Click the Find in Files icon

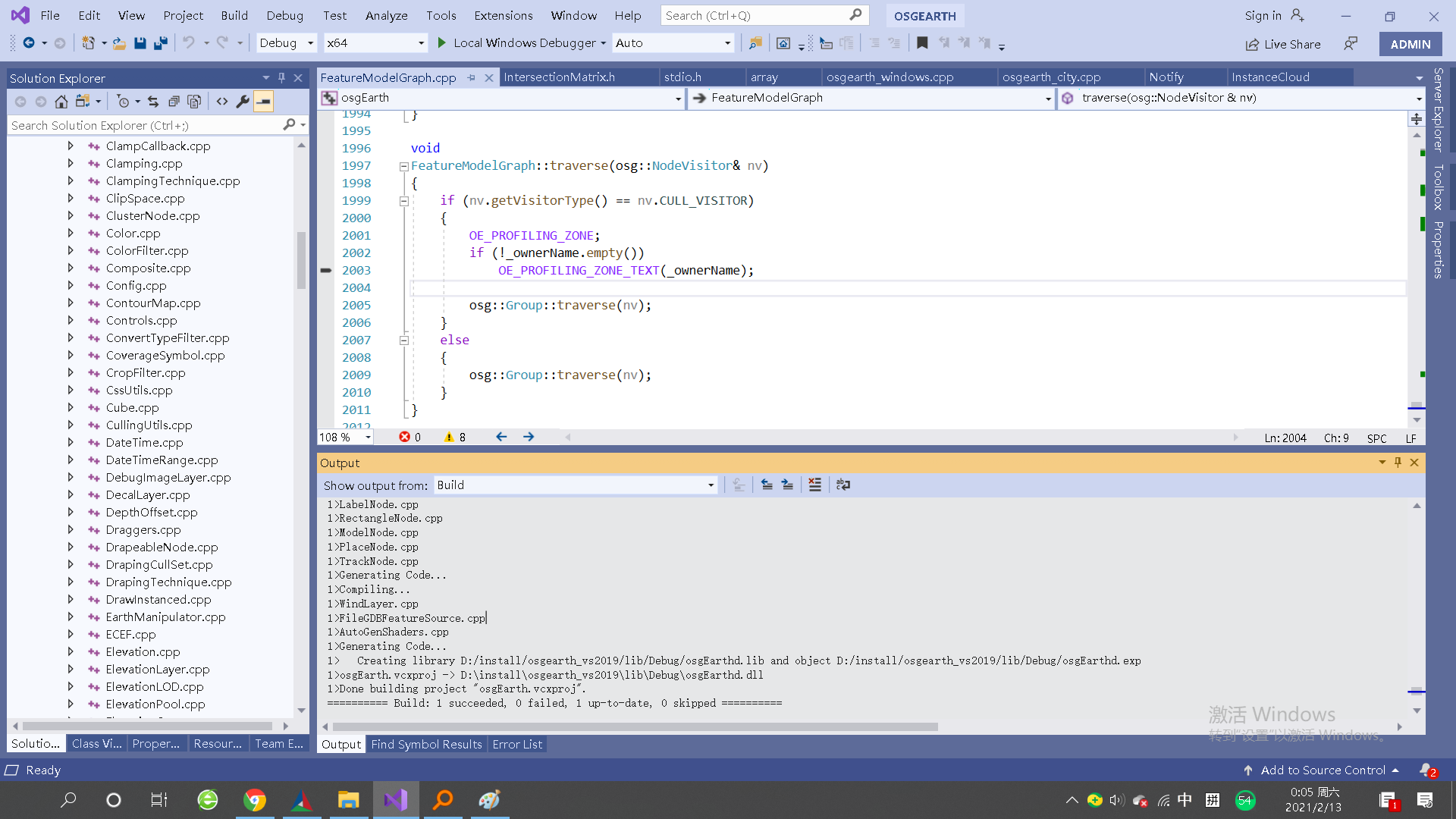click(755, 43)
